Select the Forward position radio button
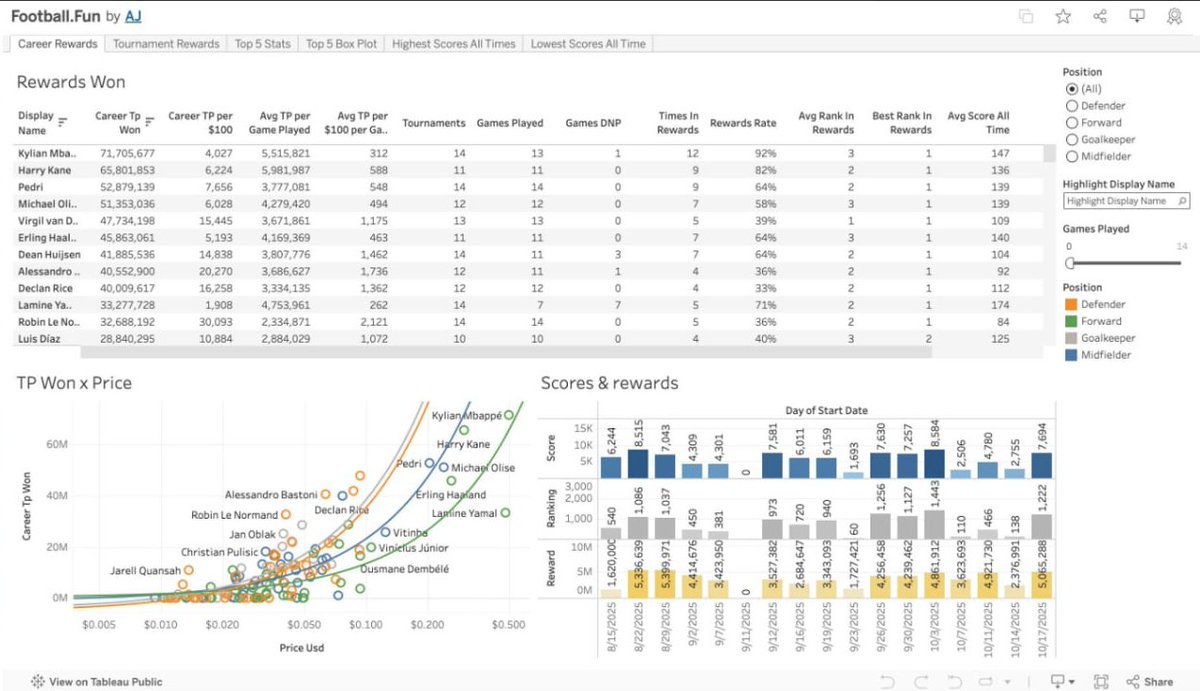This screenshot has height=691, width=1200. click(x=1072, y=122)
